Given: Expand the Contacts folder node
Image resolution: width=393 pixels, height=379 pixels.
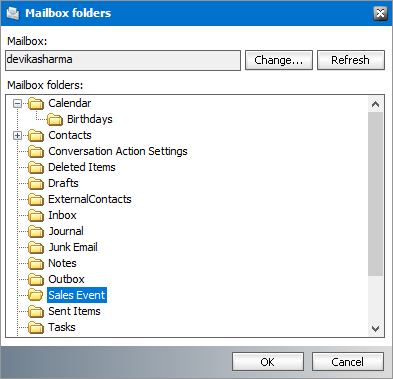Looking at the screenshot, I should tap(17, 136).
